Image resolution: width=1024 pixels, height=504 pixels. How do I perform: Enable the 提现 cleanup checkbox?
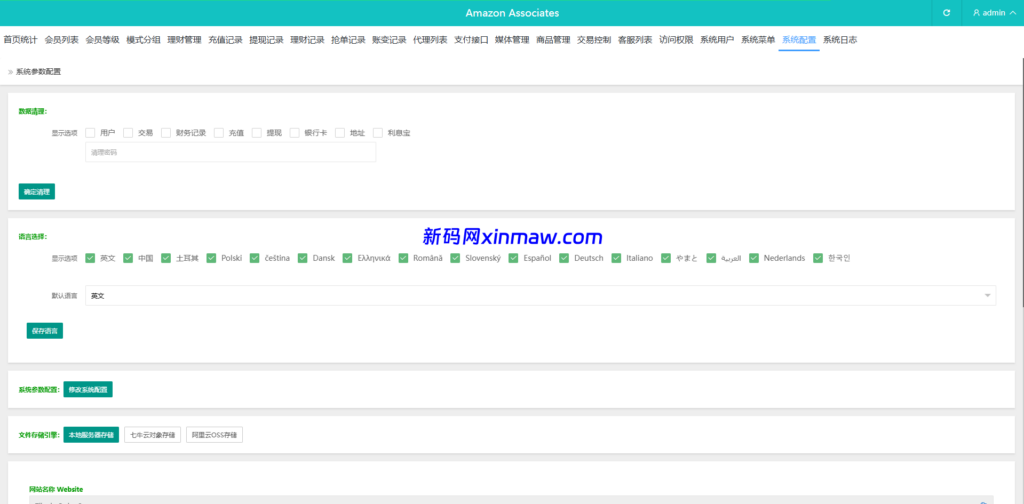[x=257, y=133]
